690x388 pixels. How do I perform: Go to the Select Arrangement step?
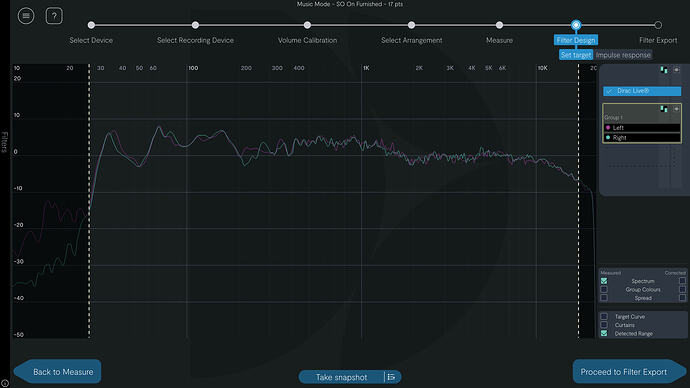pos(411,40)
